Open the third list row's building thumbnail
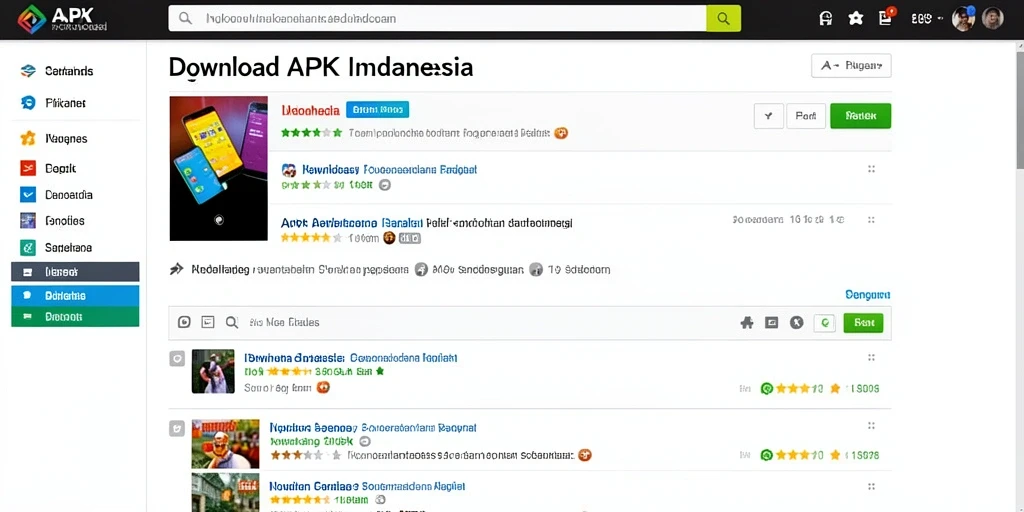 click(225, 493)
